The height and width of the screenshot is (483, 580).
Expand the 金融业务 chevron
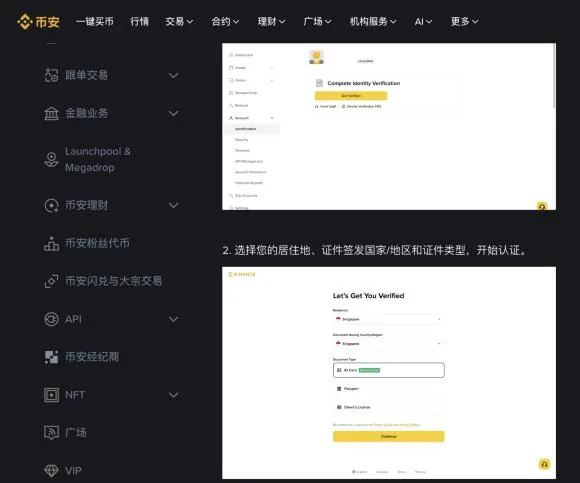pyautogui.click(x=173, y=113)
